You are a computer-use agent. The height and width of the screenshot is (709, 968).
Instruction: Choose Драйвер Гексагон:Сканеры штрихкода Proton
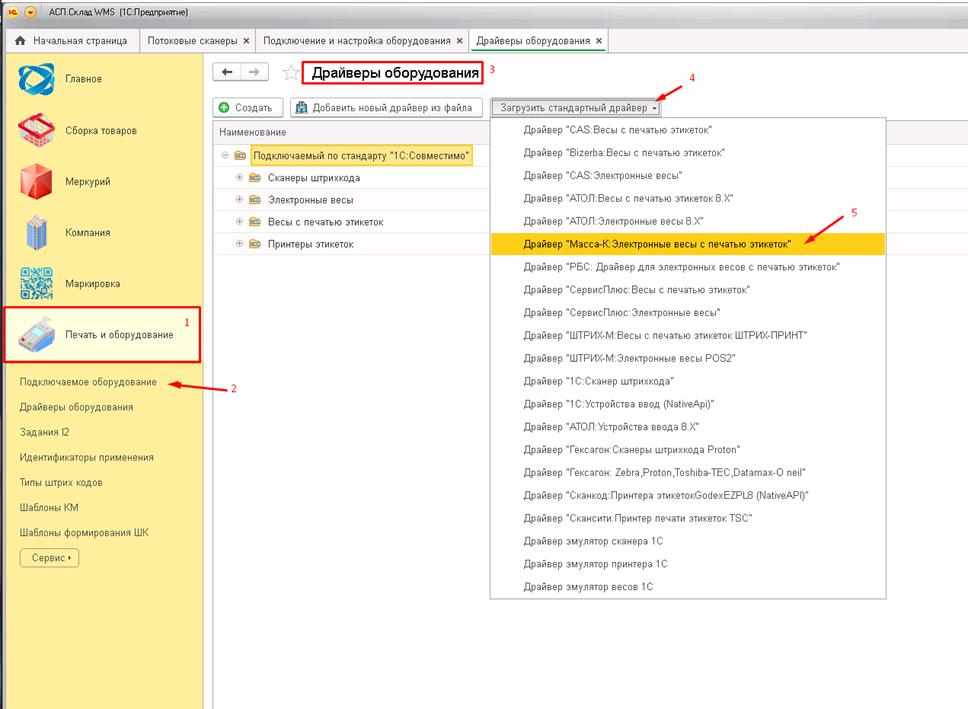pos(688,450)
